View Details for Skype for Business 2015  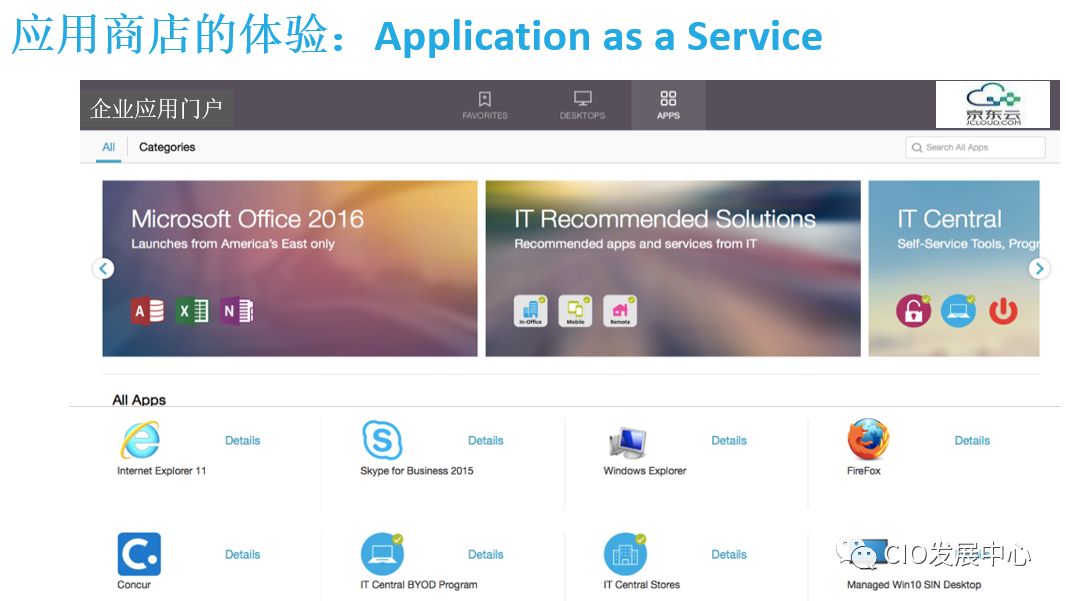[x=485, y=441]
